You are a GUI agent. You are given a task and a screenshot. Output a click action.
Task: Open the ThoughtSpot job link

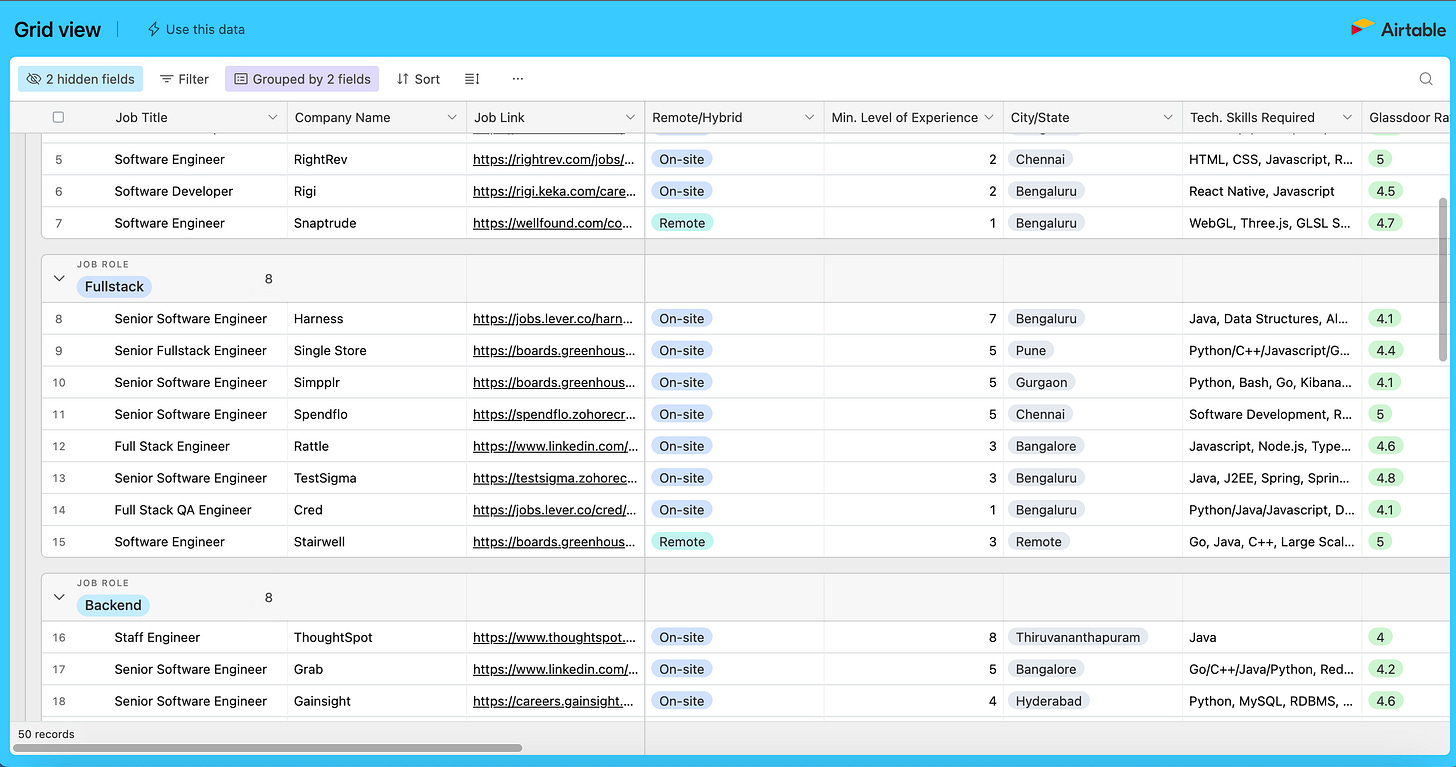[554, 637]
